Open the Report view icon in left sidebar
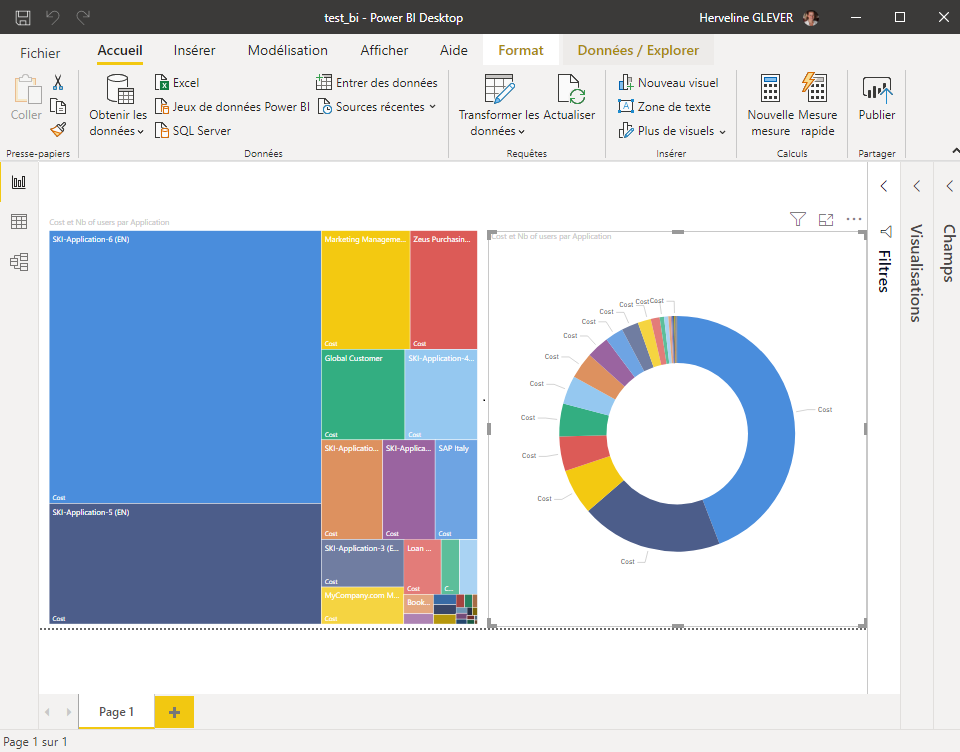Screen dimensions: 960x752 [18, 182]
